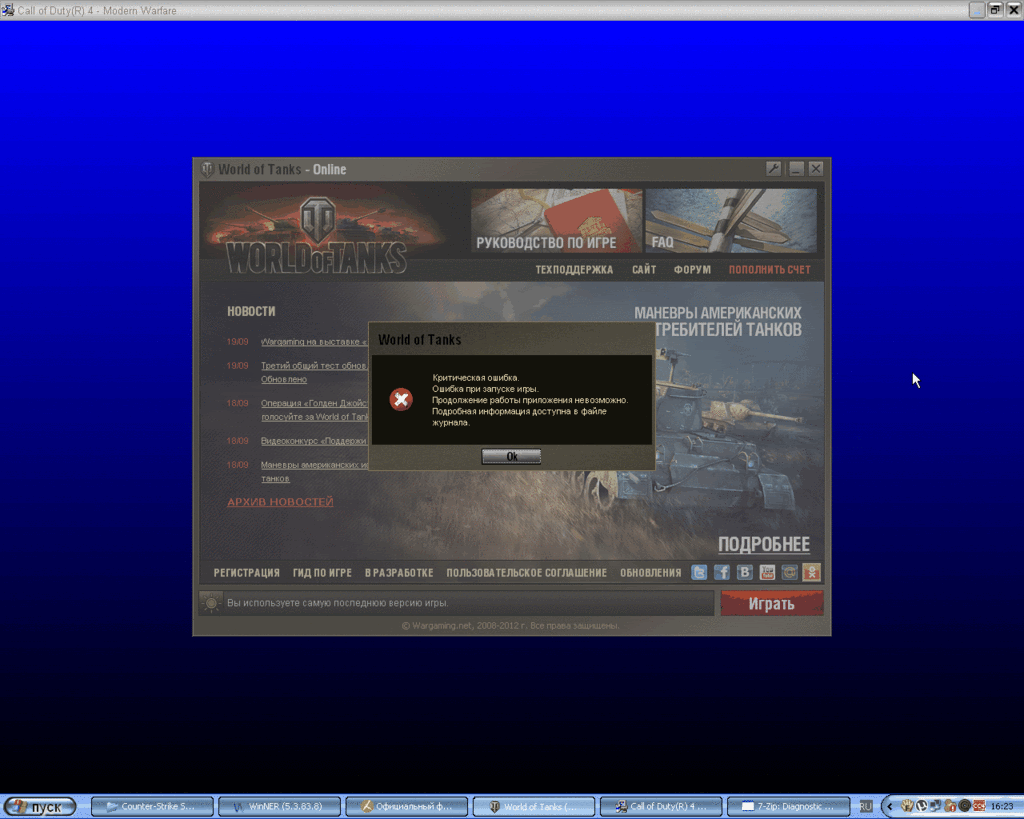The width and height of the screenshot is (1024, 819).
Task: Open the ФОРУМ menu link
Action: click(x=692, y=270)
